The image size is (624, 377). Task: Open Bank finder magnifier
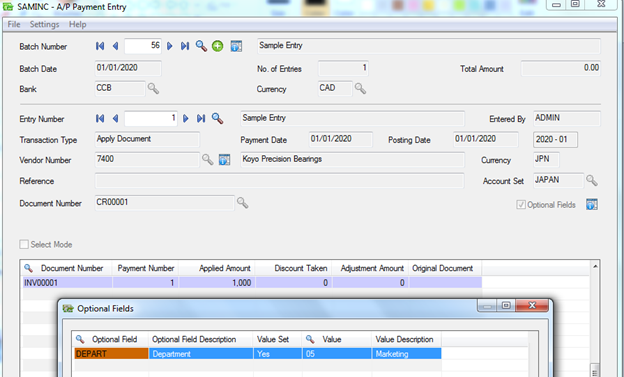(x=153, y=88)
